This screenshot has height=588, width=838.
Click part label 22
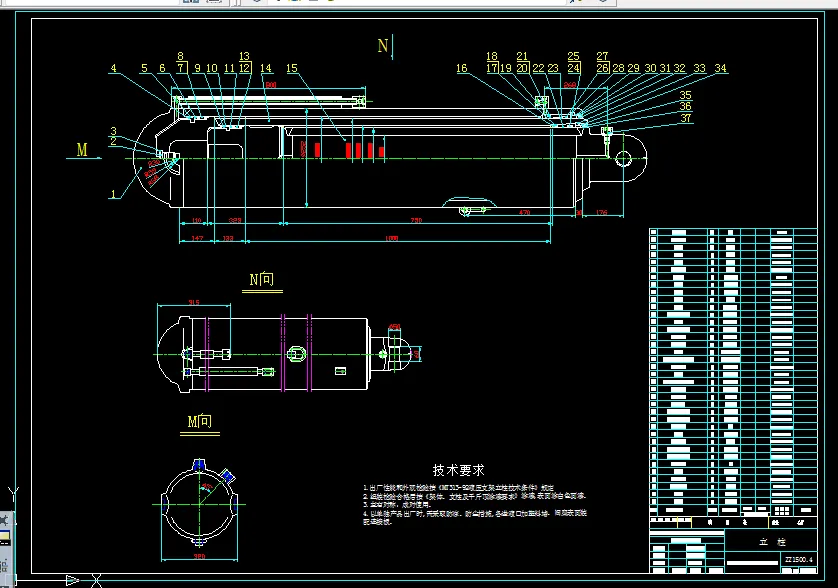click(538, 68)
